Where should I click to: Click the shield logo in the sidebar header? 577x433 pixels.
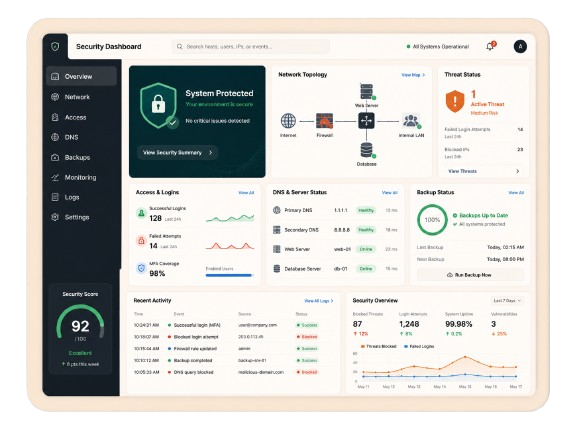tap(55, 46)
